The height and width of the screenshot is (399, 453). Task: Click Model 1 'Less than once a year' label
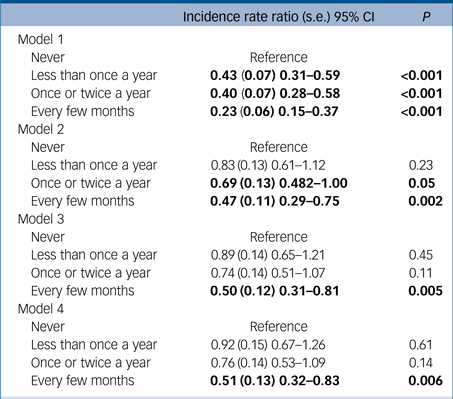point(94,76)
